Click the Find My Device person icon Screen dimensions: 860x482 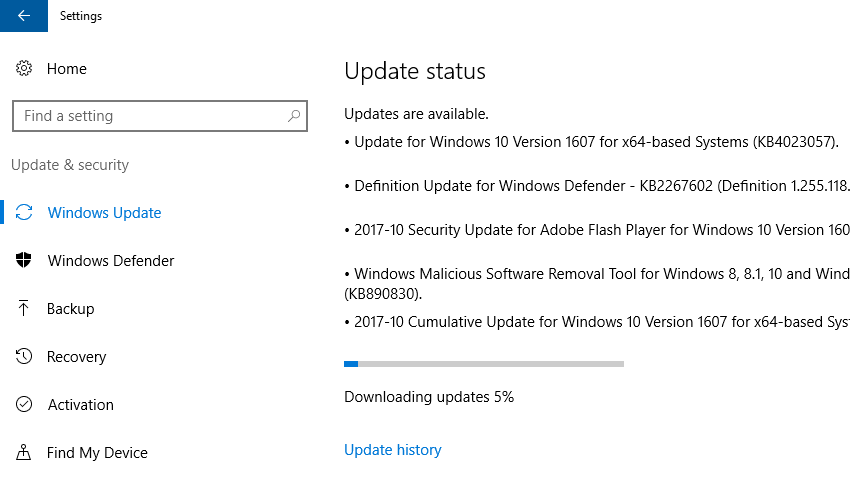pos(24,452)
